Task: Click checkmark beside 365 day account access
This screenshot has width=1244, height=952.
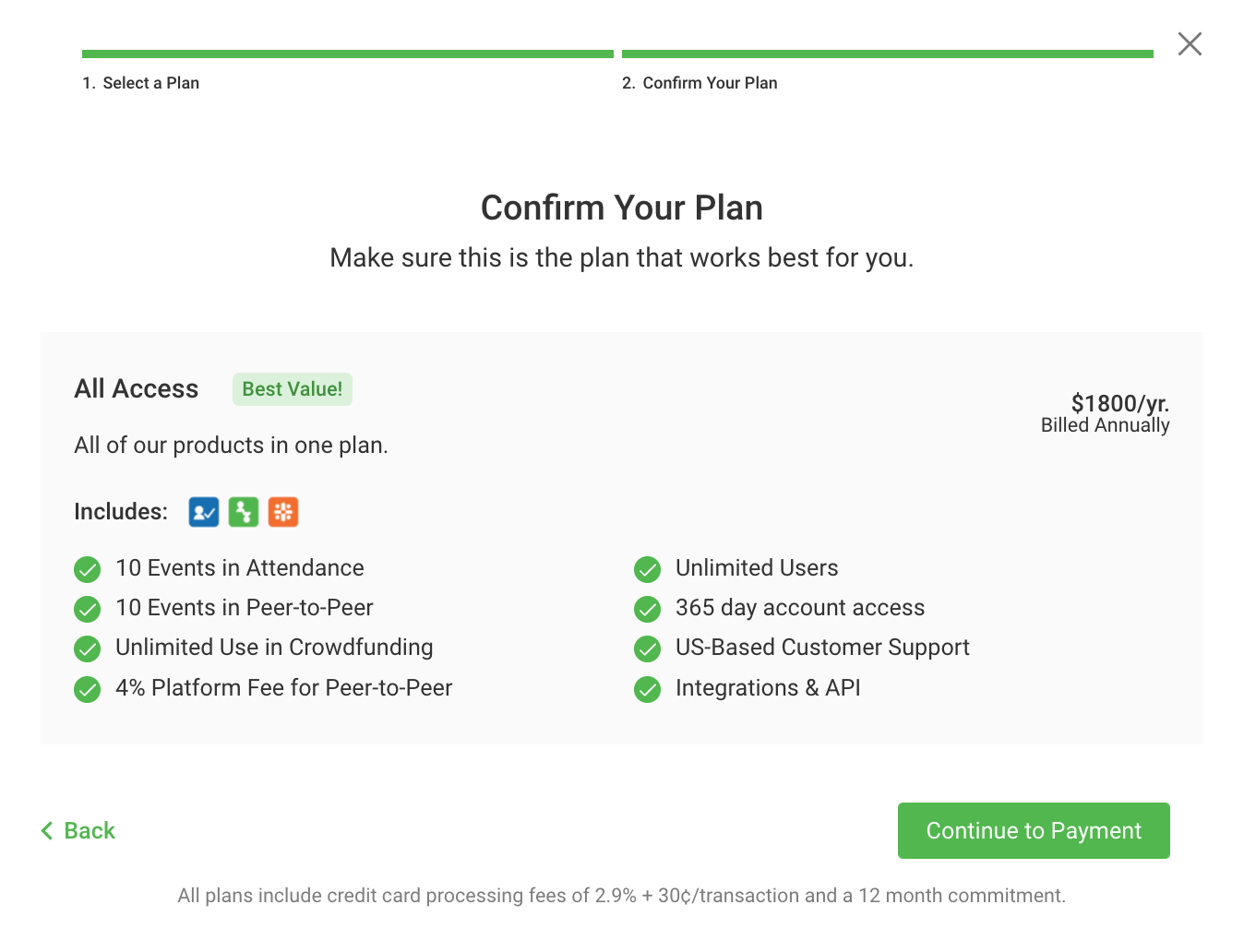Action: tap(648, 609)
